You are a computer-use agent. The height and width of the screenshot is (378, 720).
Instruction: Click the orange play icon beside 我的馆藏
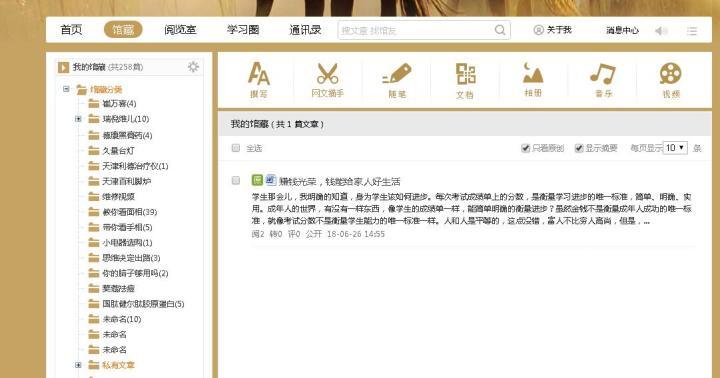[63, 68]
